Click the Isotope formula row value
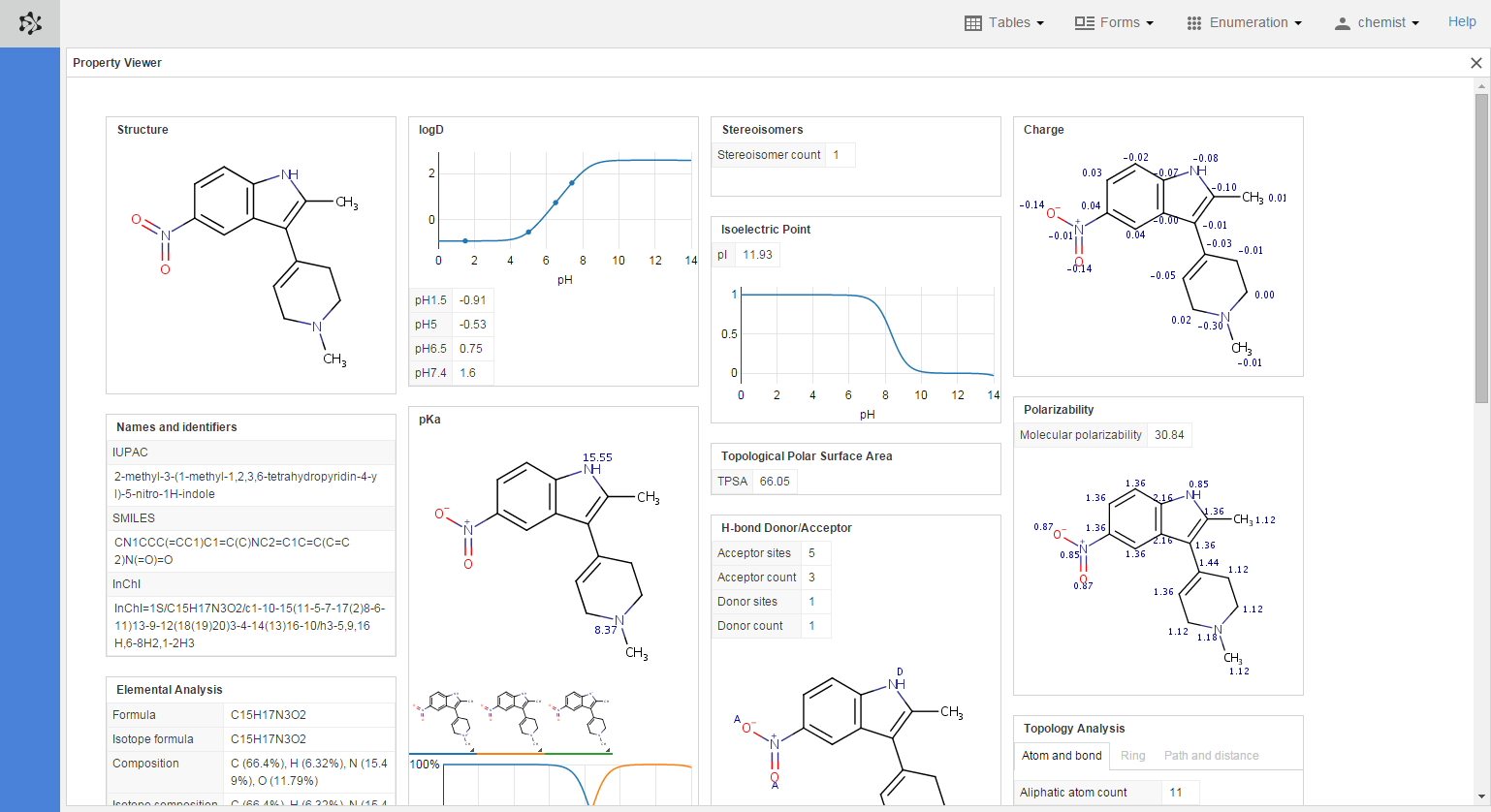Viewport: 1491px width, 812px height. coord(269,739)
